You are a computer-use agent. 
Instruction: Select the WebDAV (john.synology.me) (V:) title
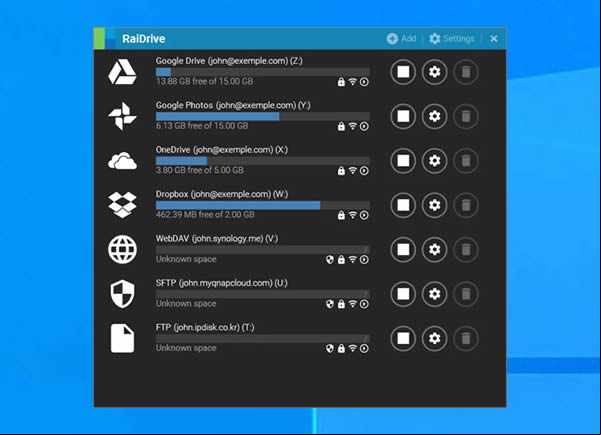click(x=217, y=239)
